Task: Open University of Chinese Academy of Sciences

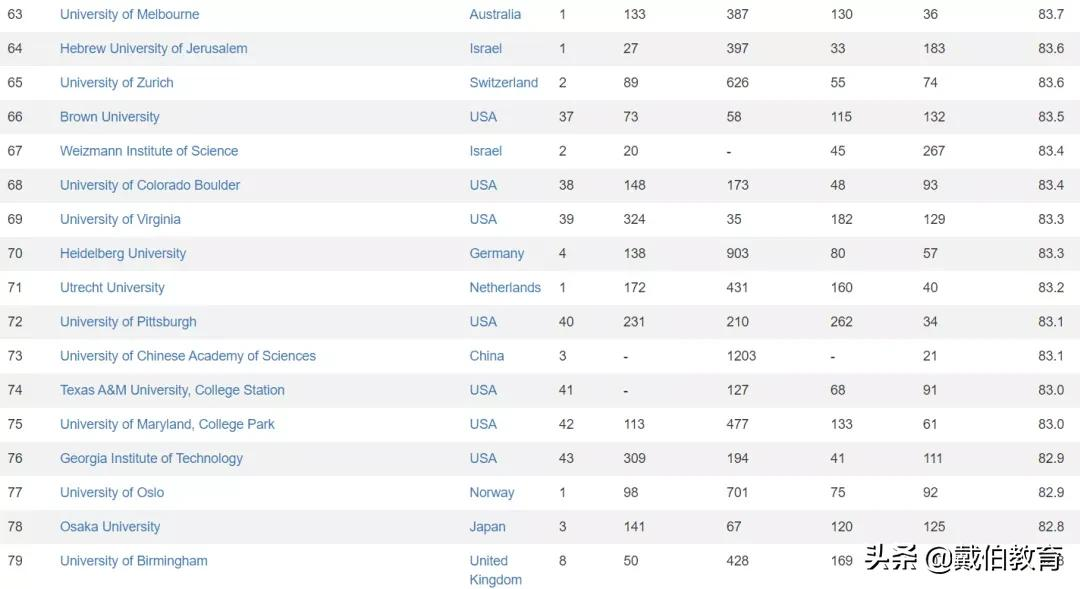Action: (188, 356)
